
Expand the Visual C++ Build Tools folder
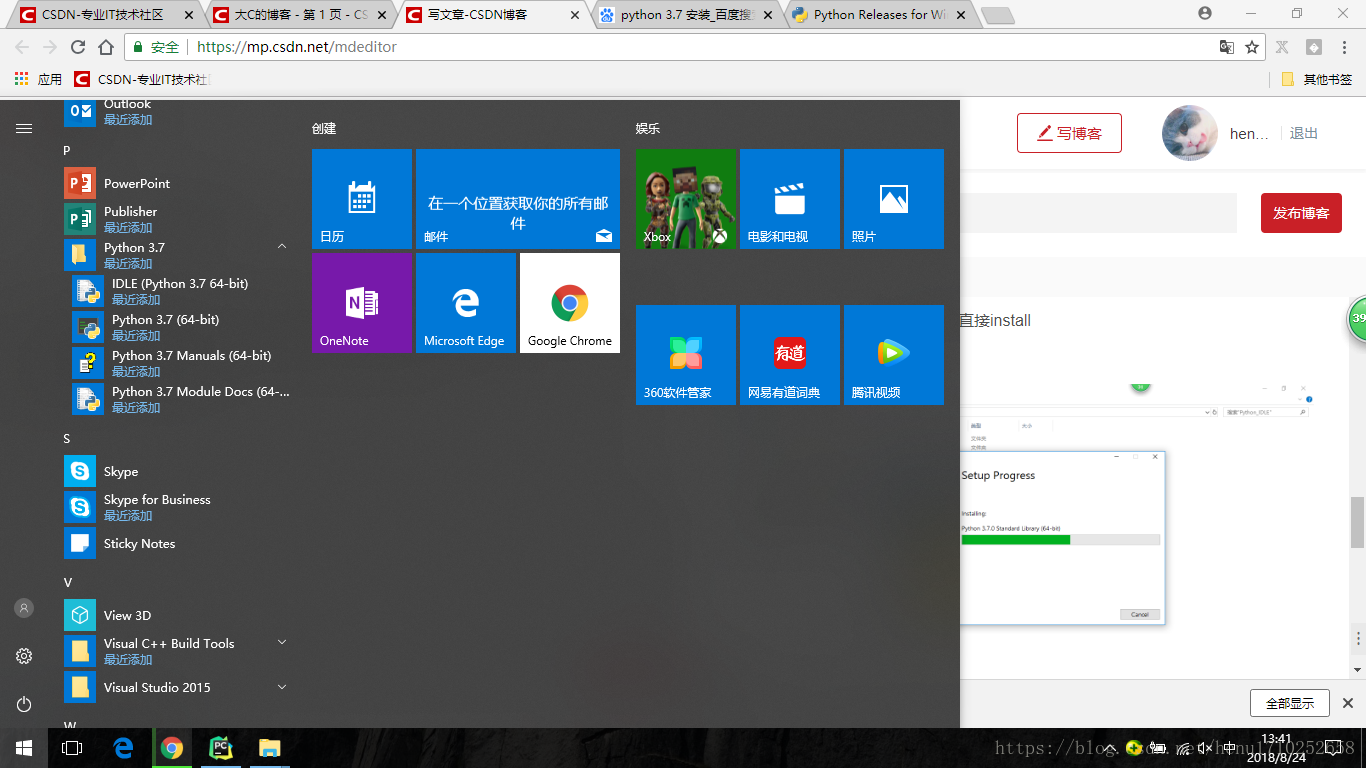click(282, 642)
